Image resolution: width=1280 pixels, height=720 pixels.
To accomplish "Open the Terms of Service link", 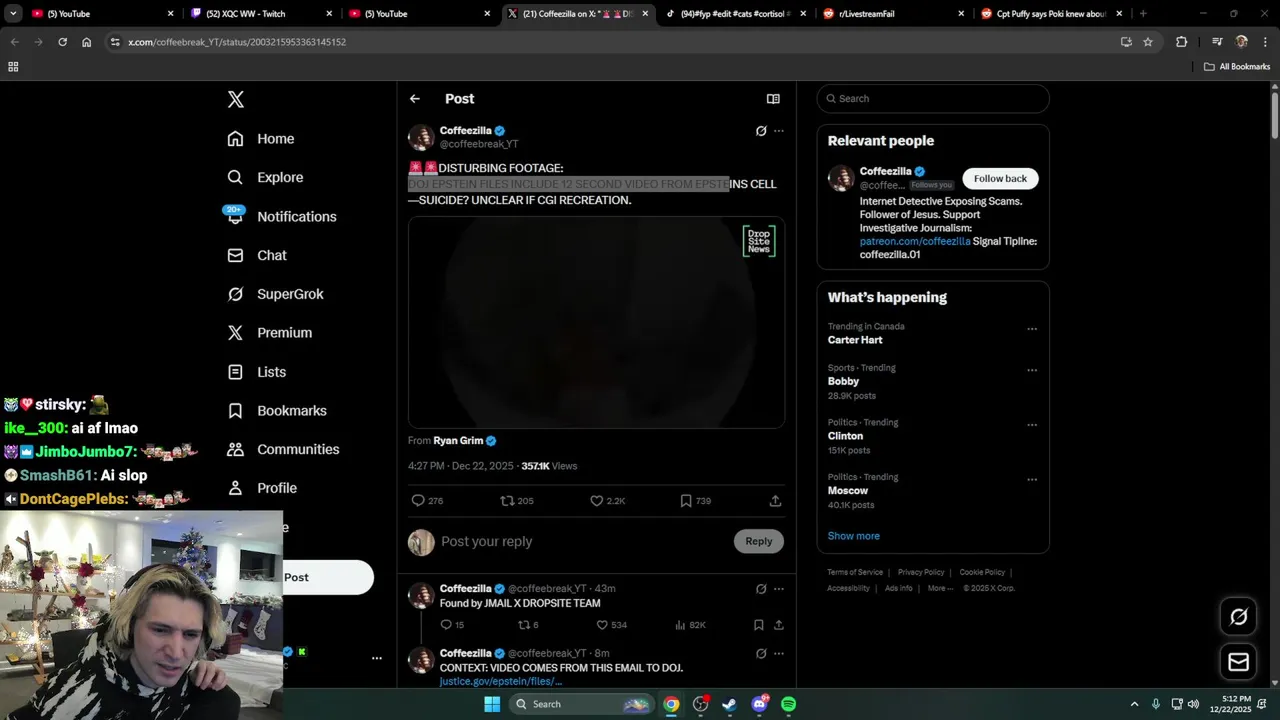I will [x=855, y=572].
